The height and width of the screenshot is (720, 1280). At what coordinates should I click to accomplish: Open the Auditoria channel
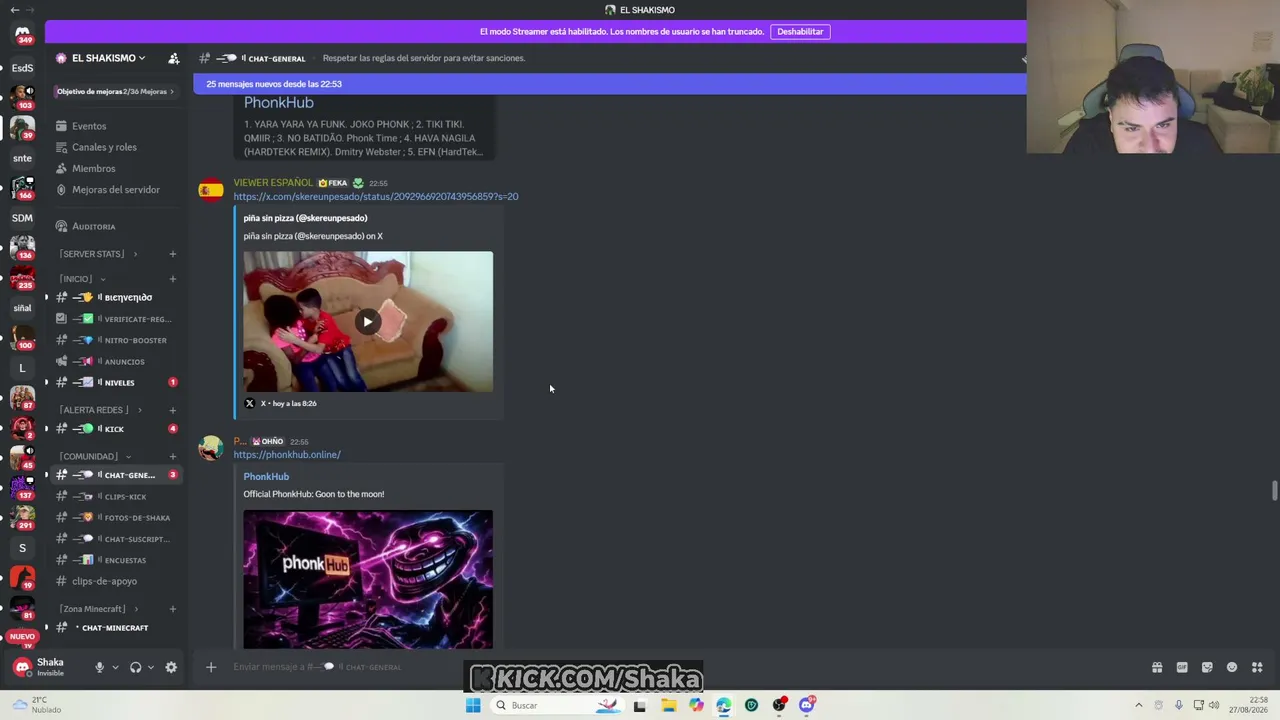click(x=117, y=226)
